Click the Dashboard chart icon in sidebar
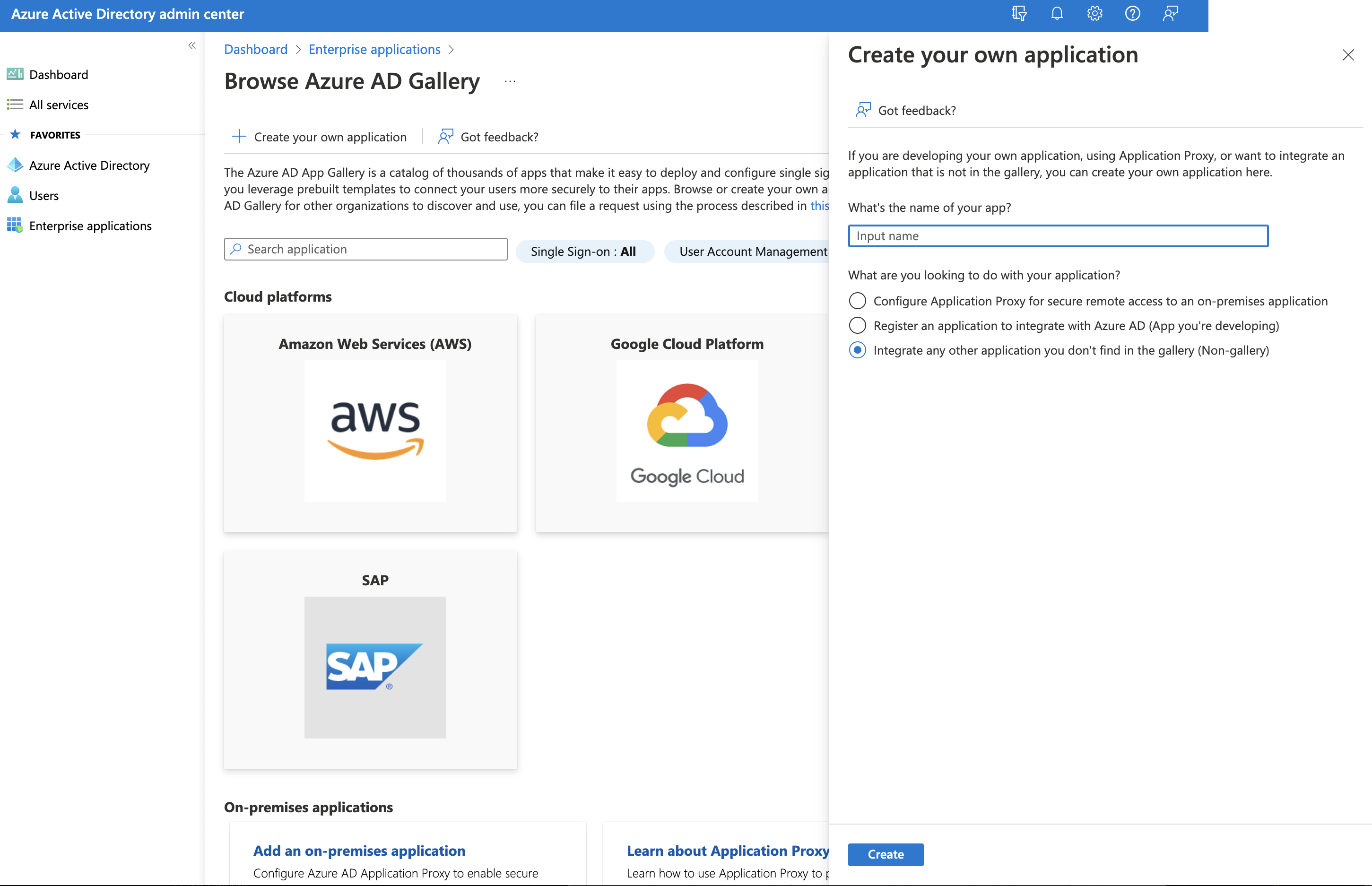The height and width of the screenshot is (886, 1372). pyautogui.click(x=15, y=74)
